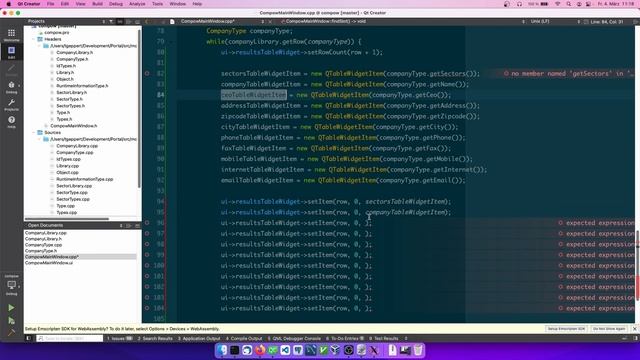Open CompanyType.h in project tree
This screenshot has width=640, height=360.
coord(72,59)
